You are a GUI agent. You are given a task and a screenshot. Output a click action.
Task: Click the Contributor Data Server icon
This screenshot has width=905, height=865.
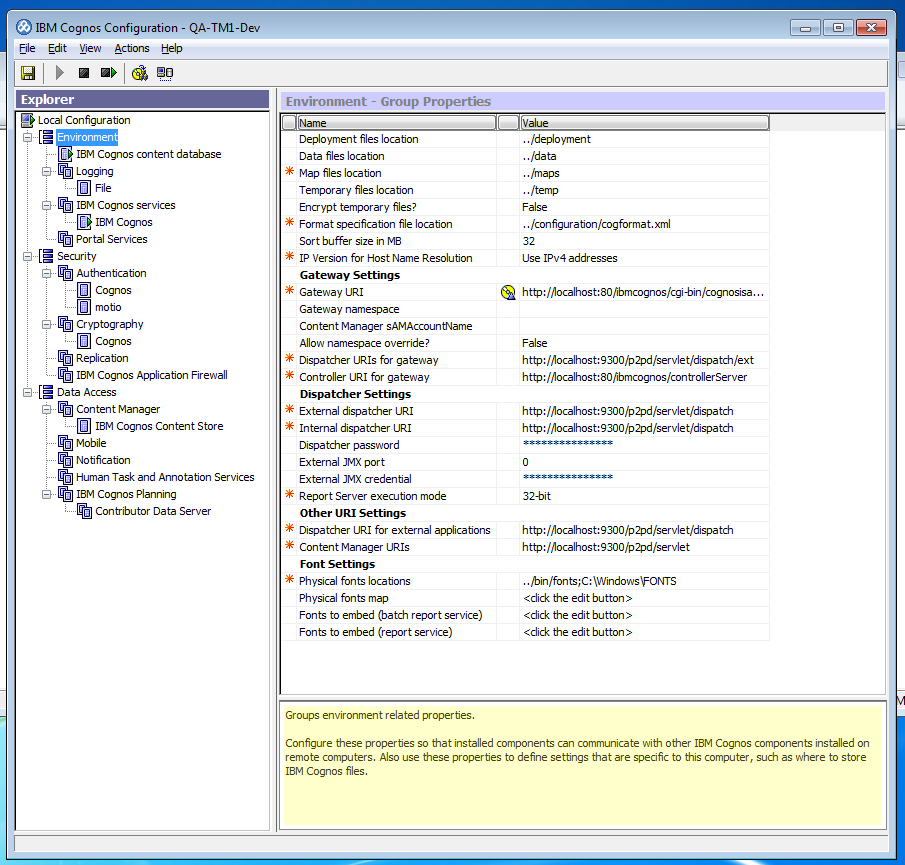84,511
